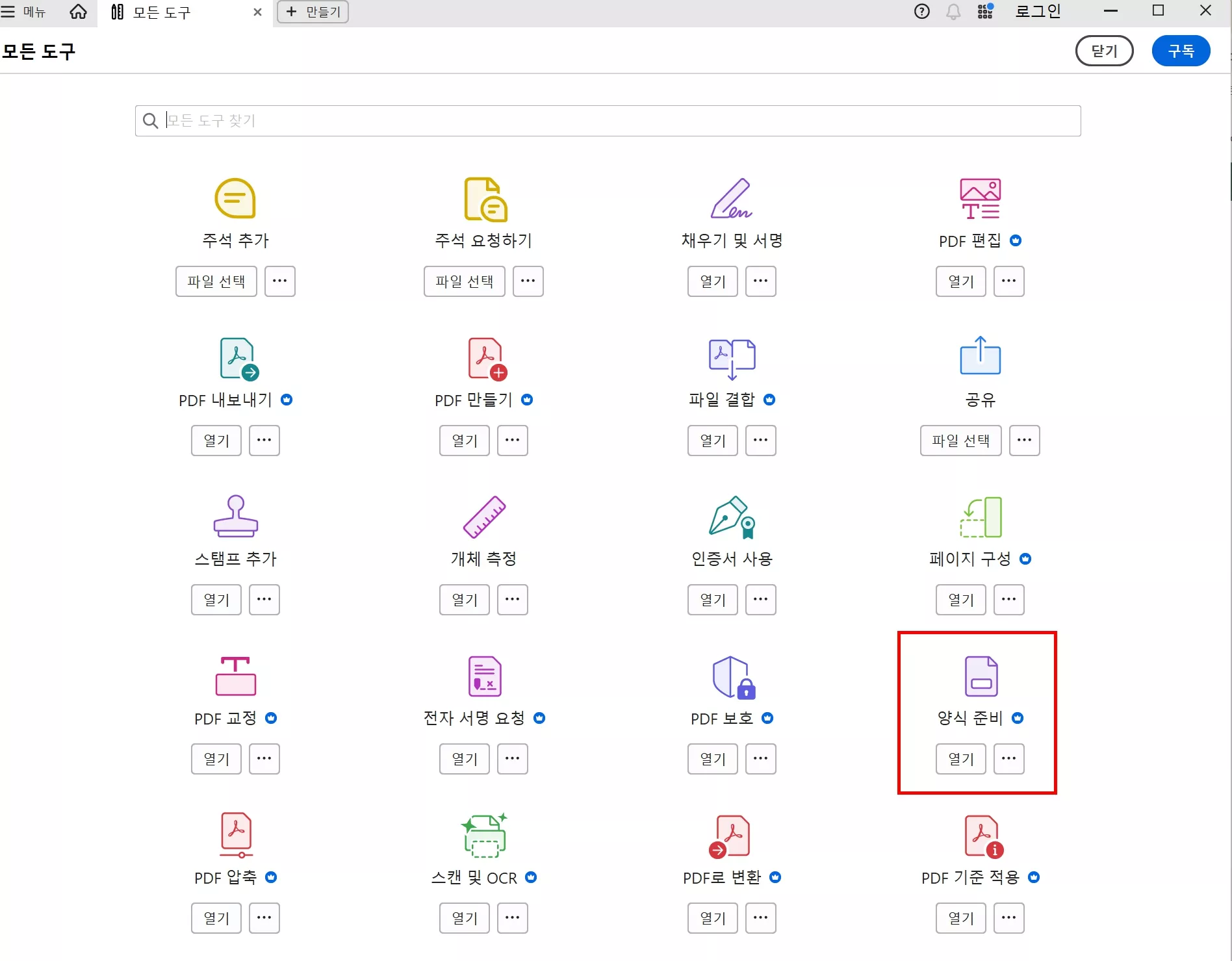This screenshot has width=1232, height=961.
Task: Click the 모든 도구 찾기 search field
Action: tap(604, 121)
